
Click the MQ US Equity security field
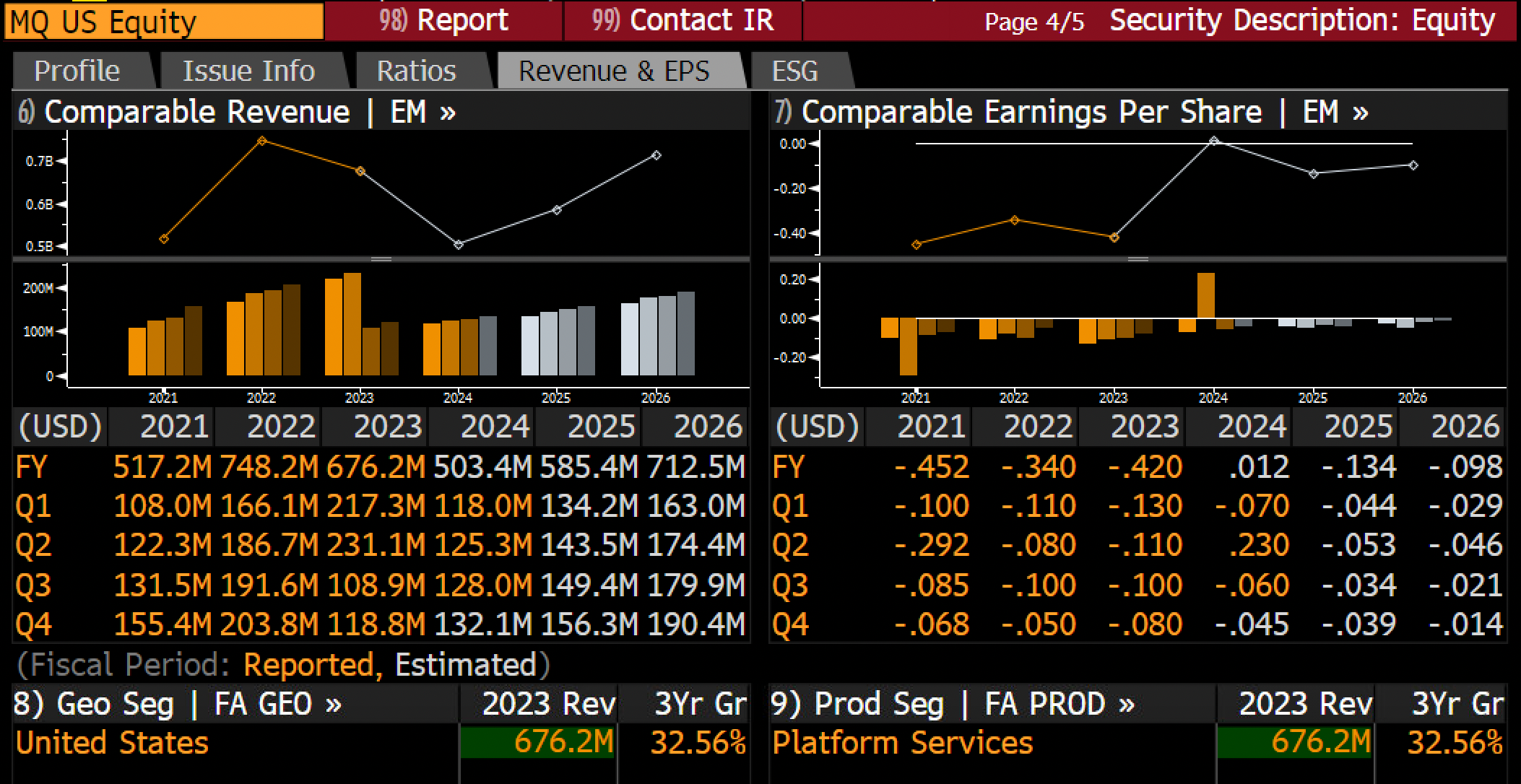pyautogui.click(x=164, y=22)
